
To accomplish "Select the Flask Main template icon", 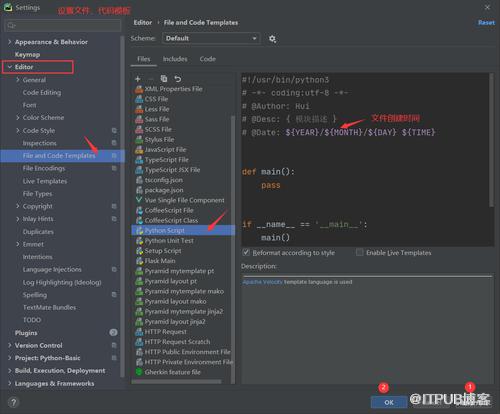I will click(x=139, y=261).
